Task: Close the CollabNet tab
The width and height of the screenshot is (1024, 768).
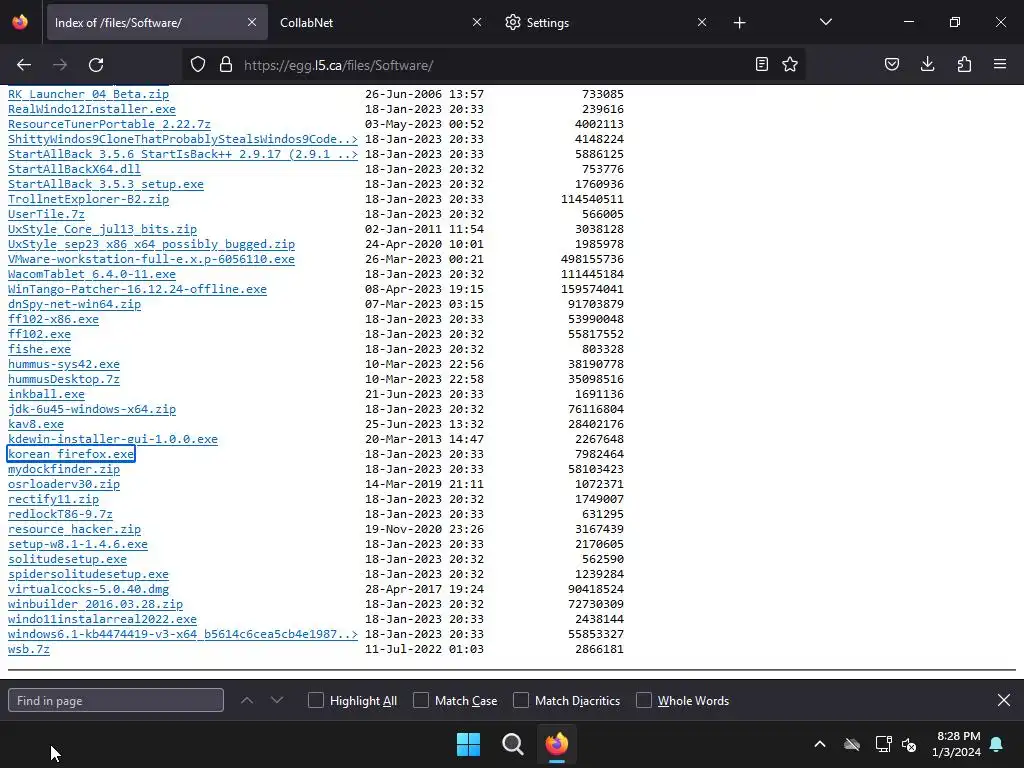Action: (x=477, y=23)
